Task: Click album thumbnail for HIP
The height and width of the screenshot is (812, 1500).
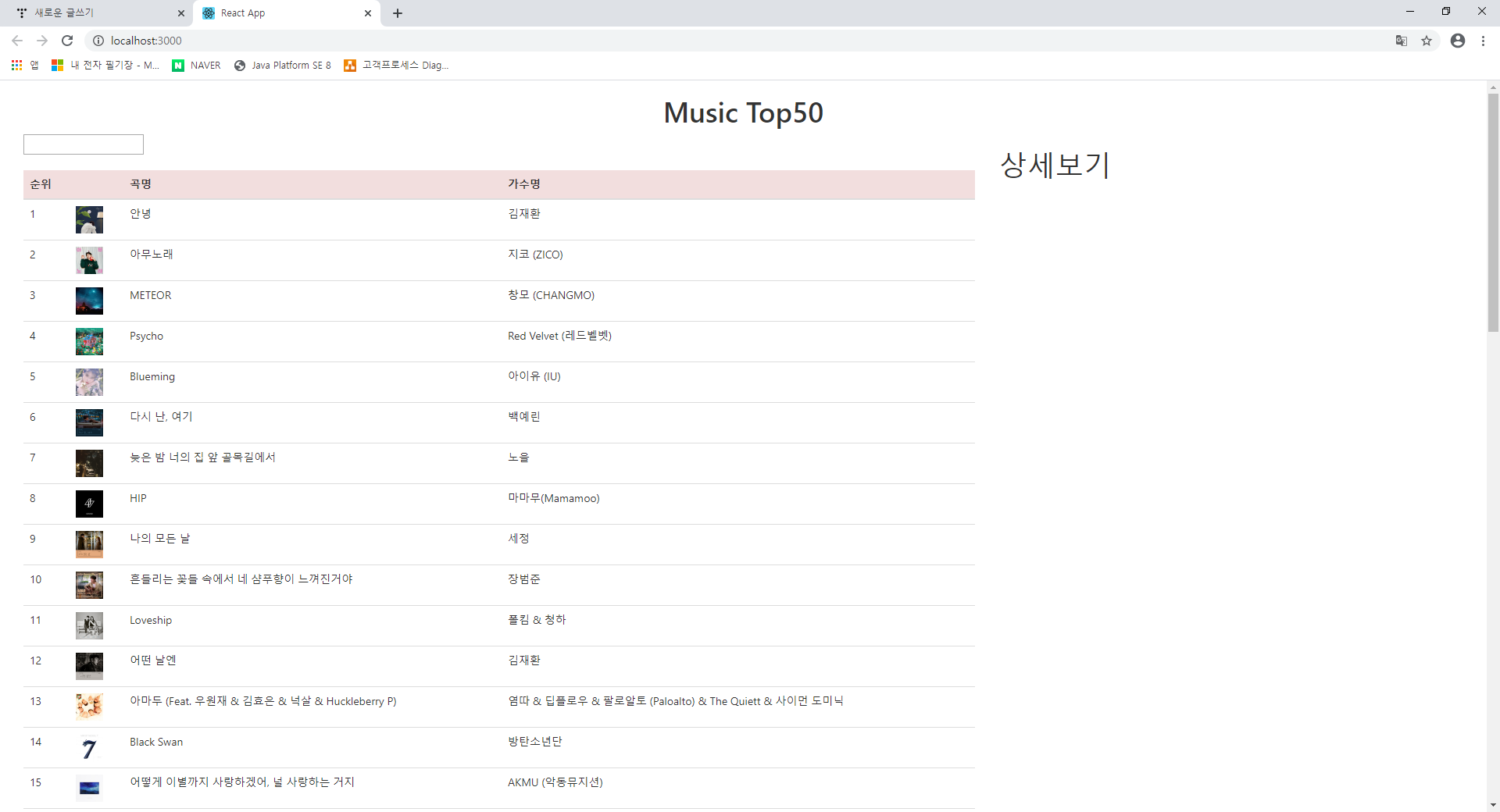Action: pos(89,504)
